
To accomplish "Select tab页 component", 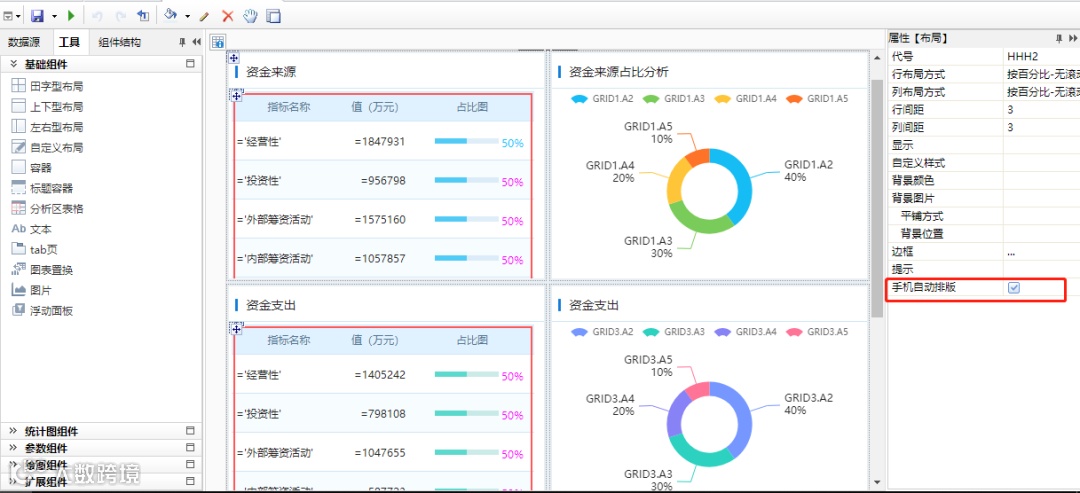I will tap(34, 249).
